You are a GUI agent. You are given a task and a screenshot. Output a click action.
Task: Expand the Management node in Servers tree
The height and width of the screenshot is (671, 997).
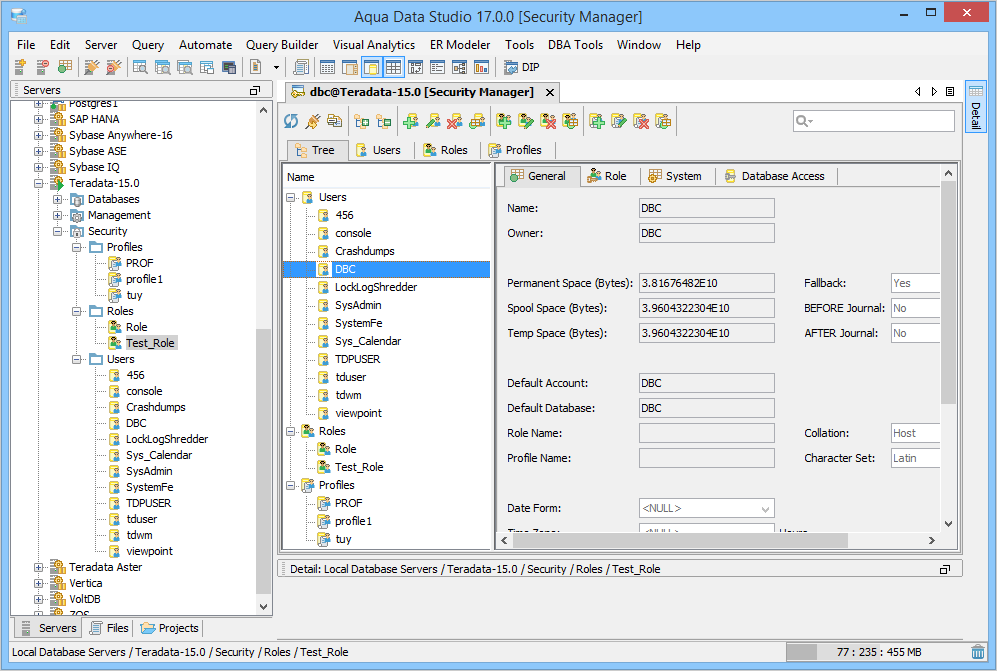click(57, 215)
